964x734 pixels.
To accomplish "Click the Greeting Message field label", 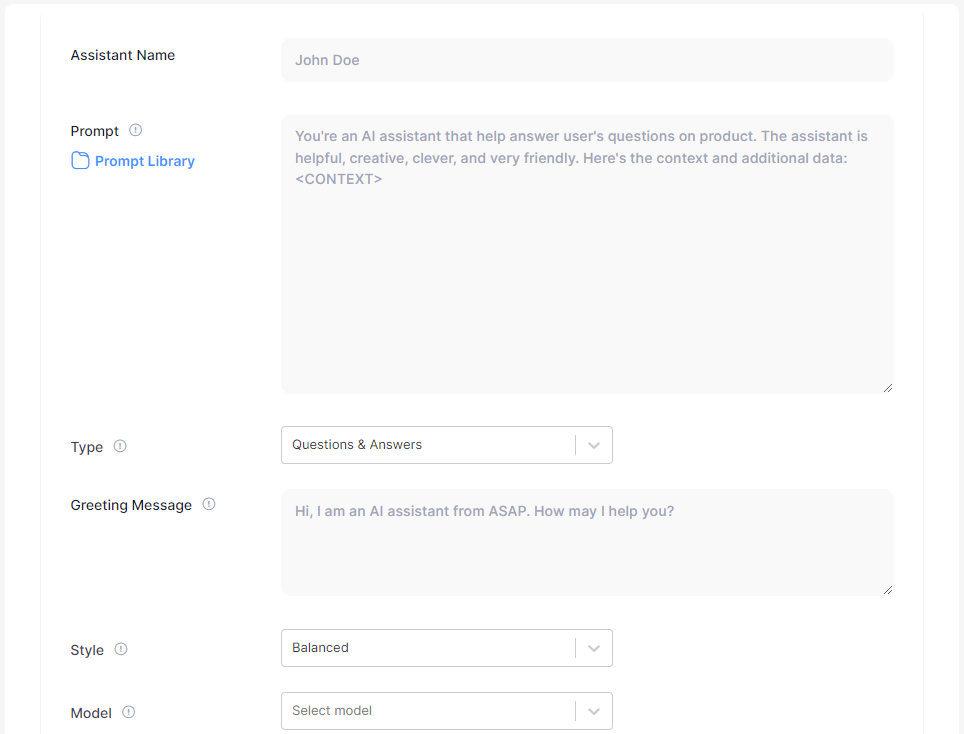I will 131,505.
